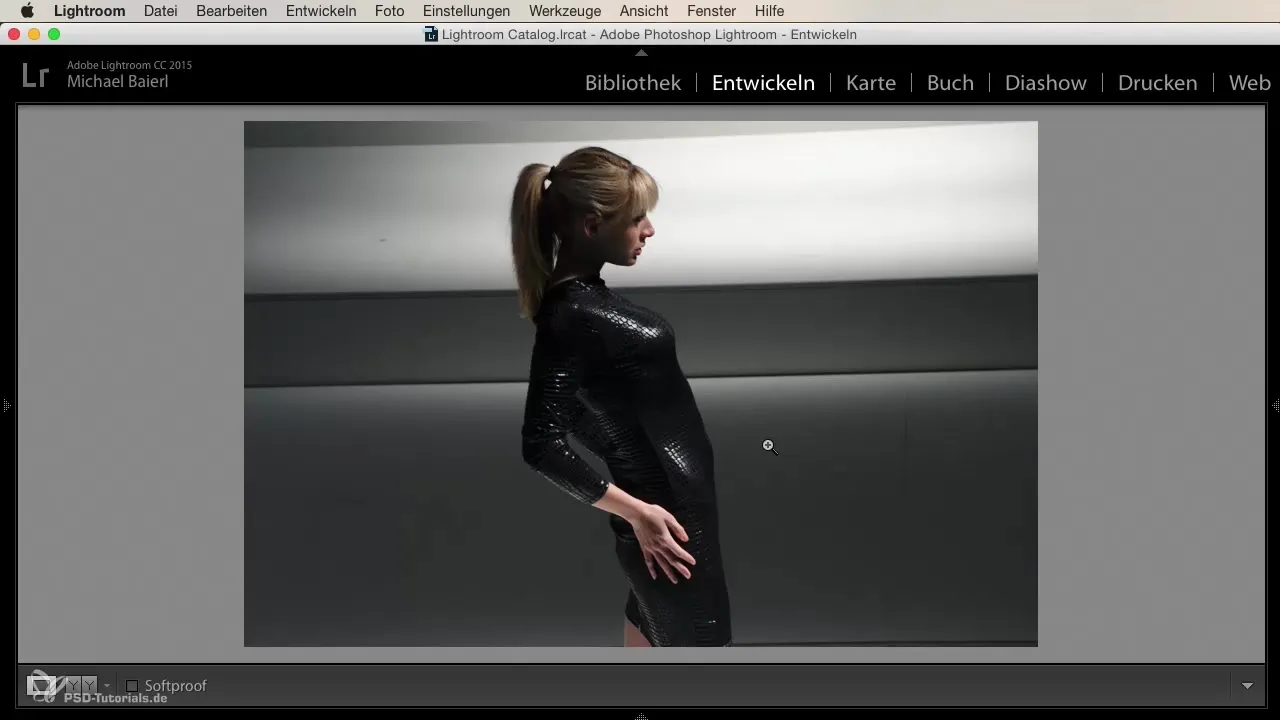This screenshot has height=720, width=1280.
Task: Open the Ansicht menu
Action: pyautogui.click(x=644, y=11)
